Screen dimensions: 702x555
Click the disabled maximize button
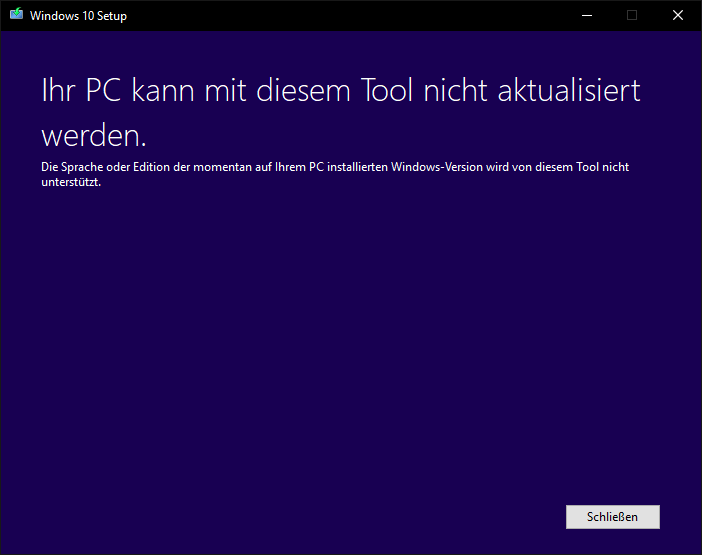point(632,16)
